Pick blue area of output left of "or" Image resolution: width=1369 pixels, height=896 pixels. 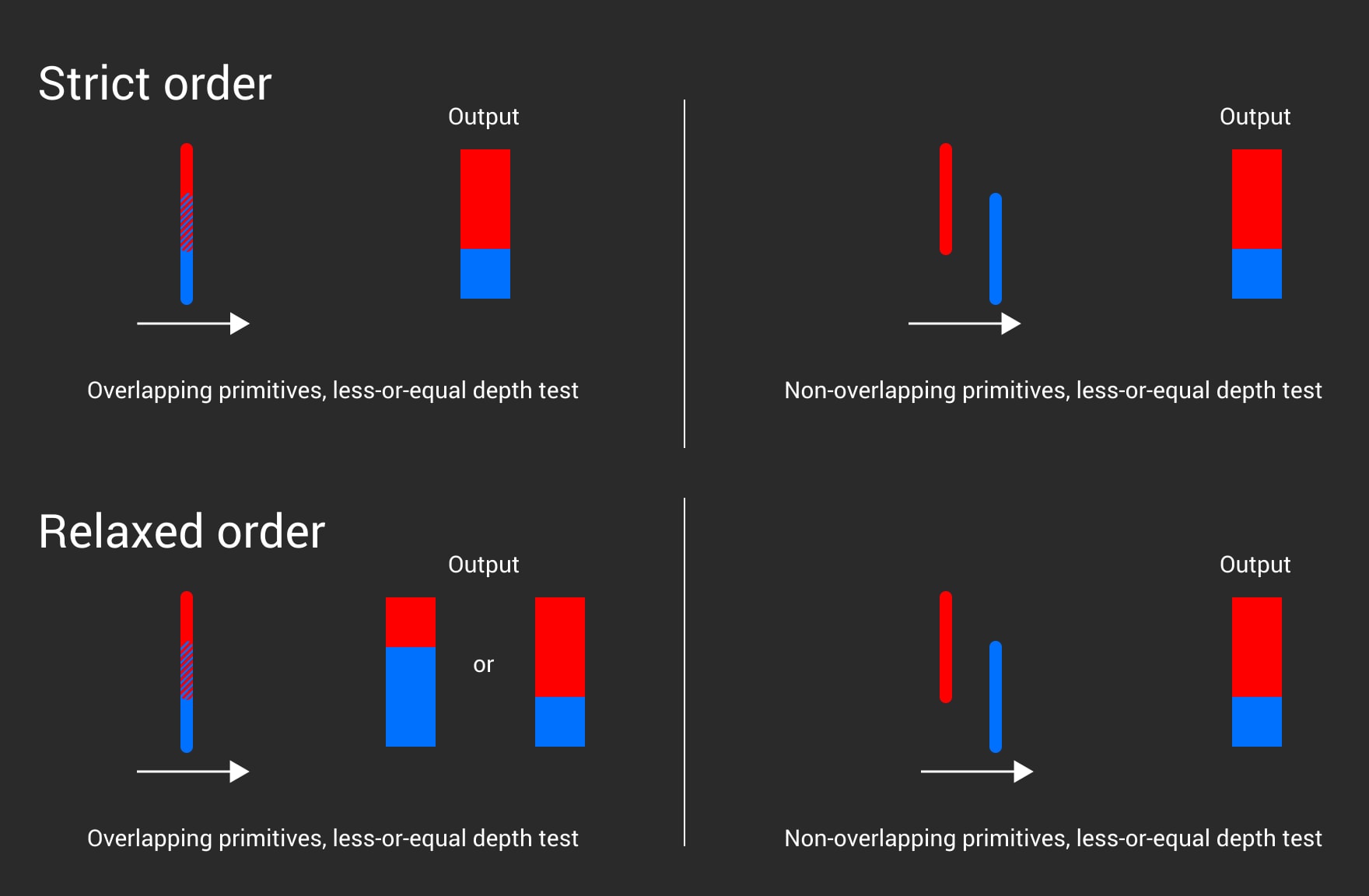tap(411, 697)
